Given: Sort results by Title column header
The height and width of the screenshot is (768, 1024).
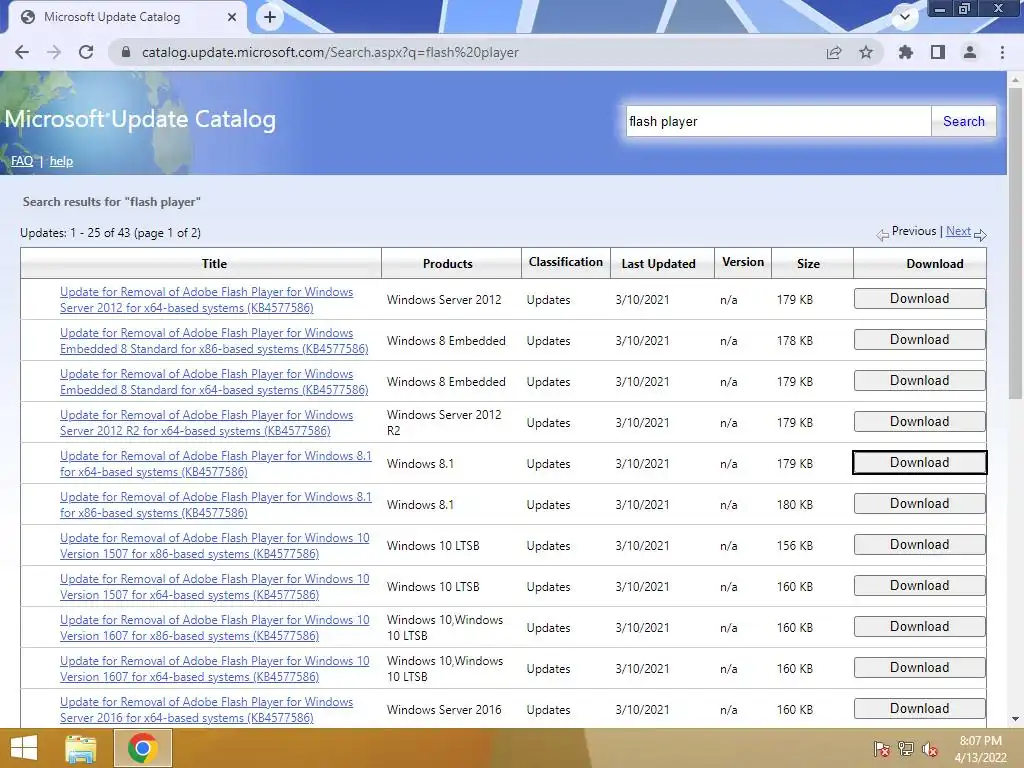Looking at the screenshot, I should (x=214, y=264).
